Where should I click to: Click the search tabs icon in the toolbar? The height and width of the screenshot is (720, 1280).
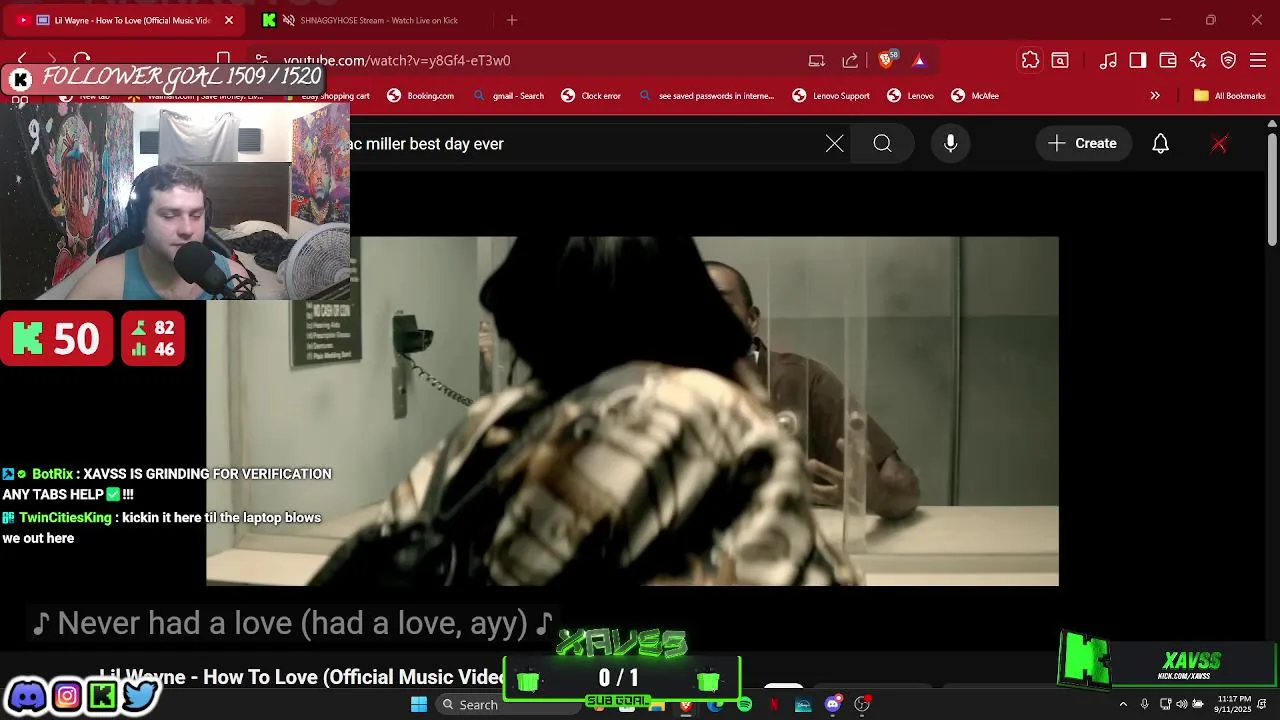1060,60
